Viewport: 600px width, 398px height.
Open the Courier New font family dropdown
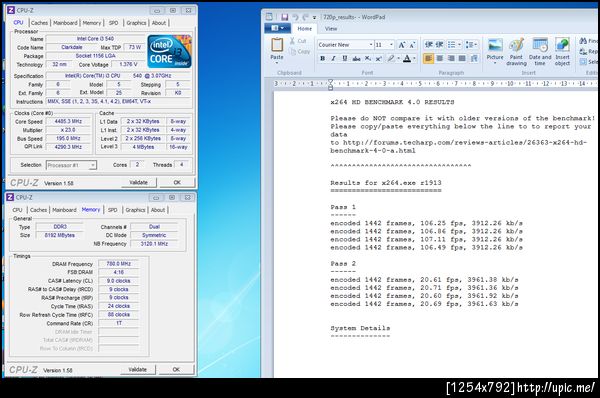pyautogui.click(x=371, y=45)
